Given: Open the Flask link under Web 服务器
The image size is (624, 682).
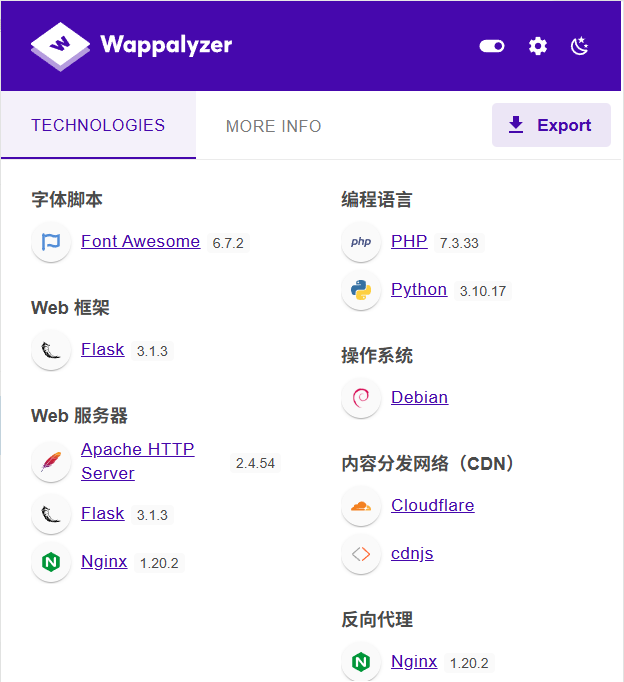Looking at the screenshot, I should pyautogui.click(x=103, y=513).
